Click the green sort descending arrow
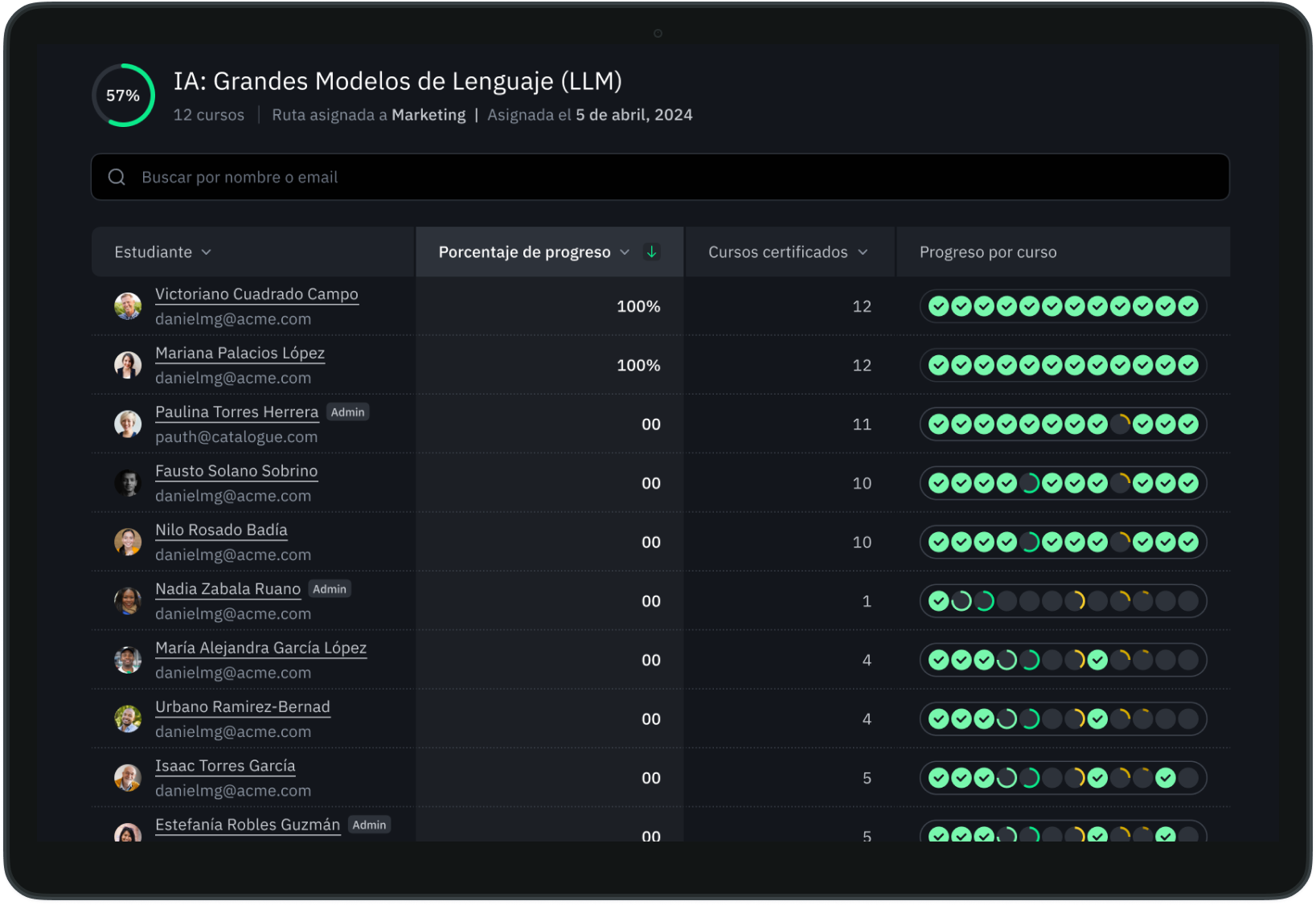 coord(652,252)
